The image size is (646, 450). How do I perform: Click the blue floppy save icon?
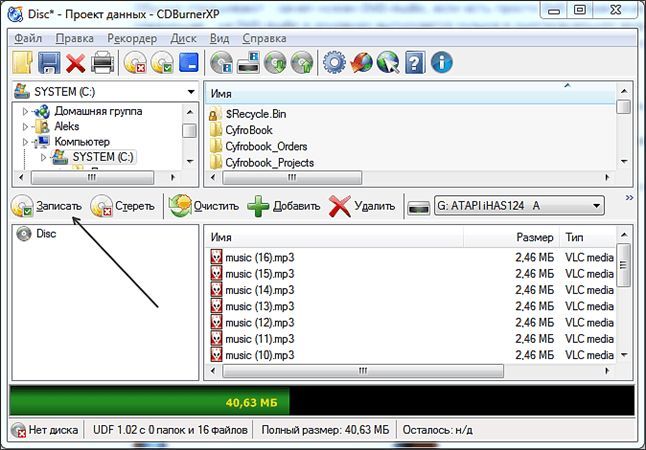click(49, 63)
